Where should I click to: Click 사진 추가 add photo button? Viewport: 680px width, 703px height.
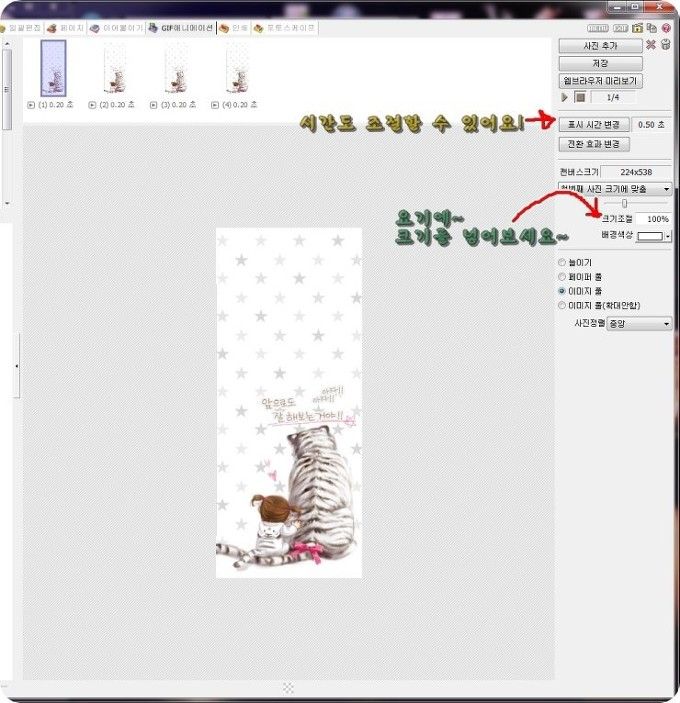click(600, 46)
